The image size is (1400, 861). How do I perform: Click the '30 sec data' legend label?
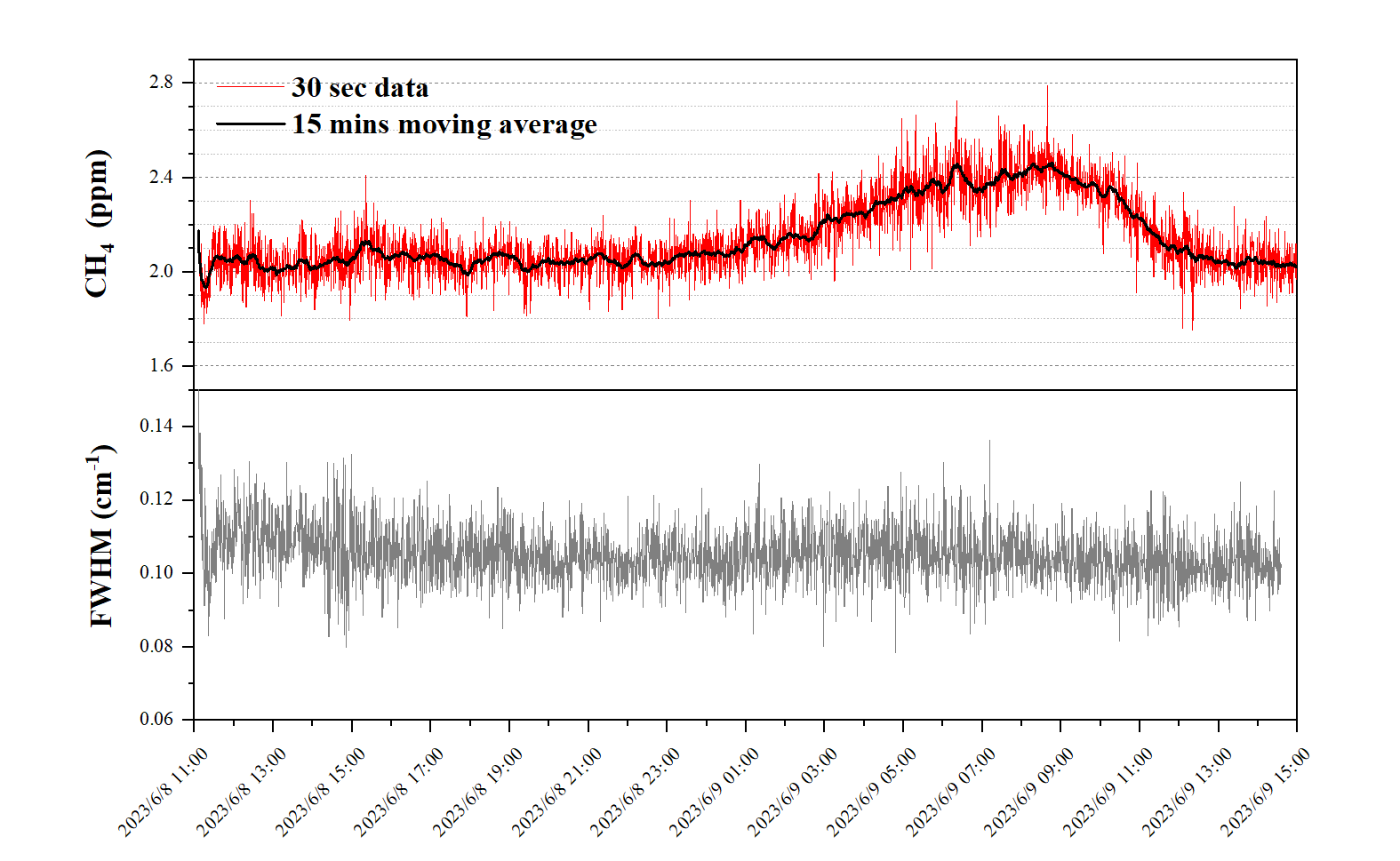(359, 87)
